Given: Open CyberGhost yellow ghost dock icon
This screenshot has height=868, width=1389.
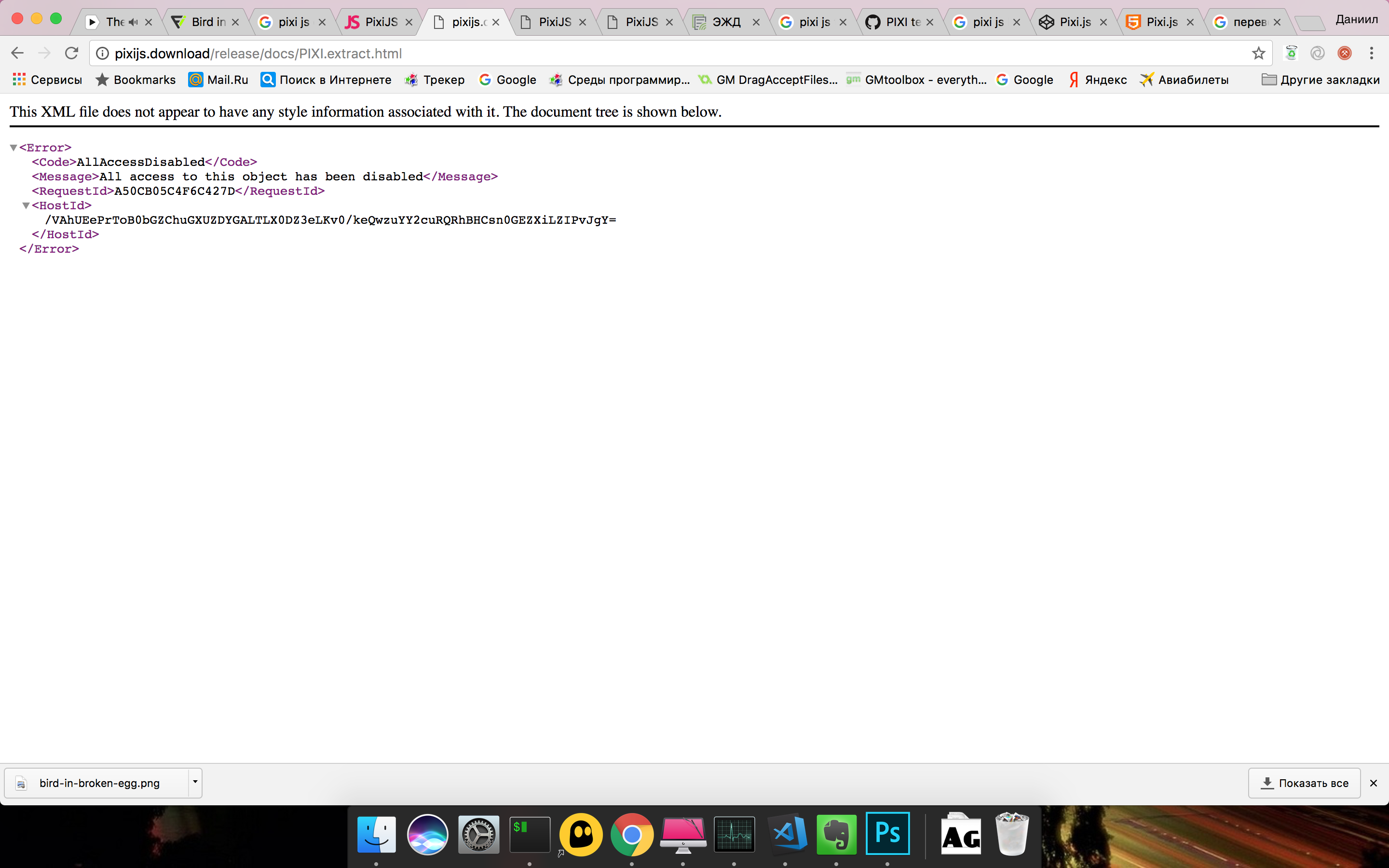Looking at the screenshot, I should click(x=581, y=834).
